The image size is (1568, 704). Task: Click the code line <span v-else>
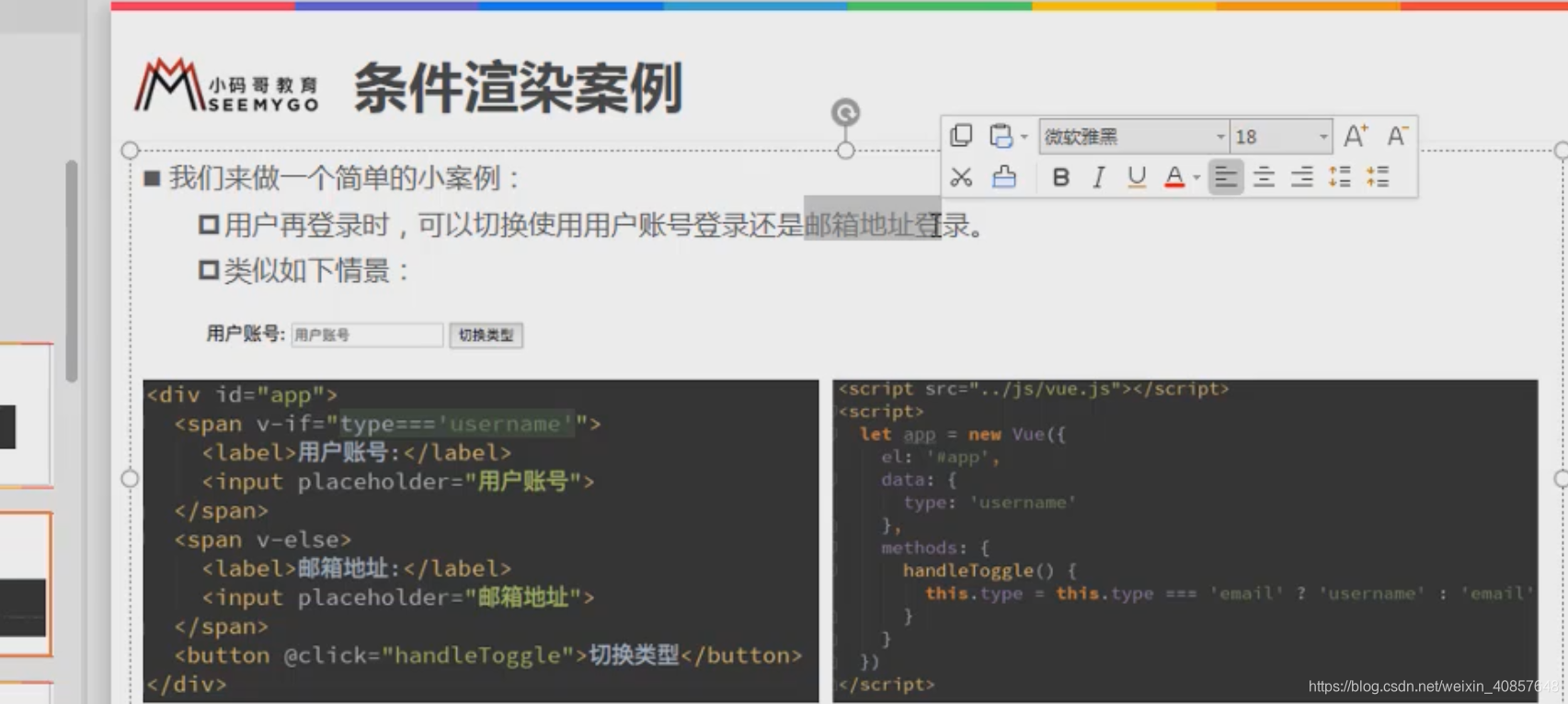point(263,539)
